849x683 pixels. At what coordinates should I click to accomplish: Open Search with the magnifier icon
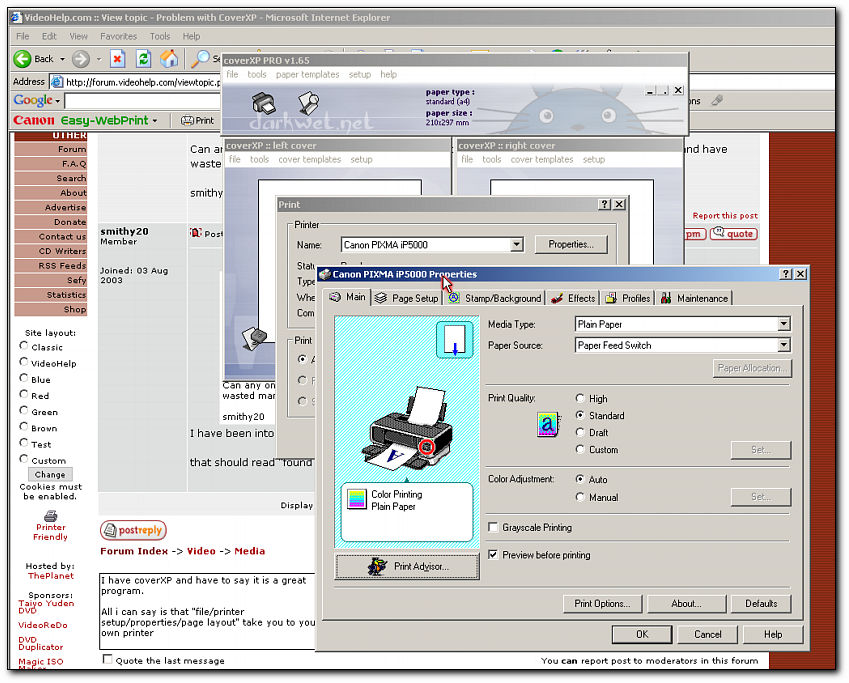tap(200, 58)
